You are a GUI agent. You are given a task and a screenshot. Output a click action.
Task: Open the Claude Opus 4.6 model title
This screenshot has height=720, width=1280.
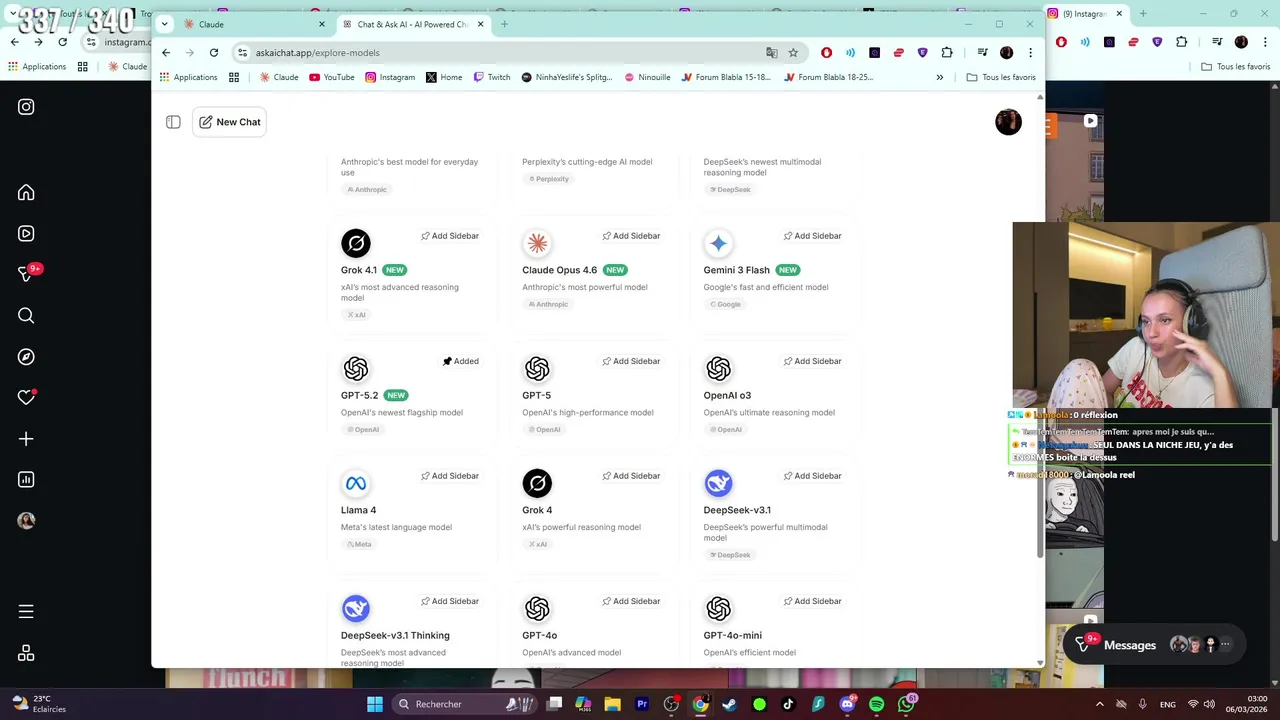click(x=559, y=270)
